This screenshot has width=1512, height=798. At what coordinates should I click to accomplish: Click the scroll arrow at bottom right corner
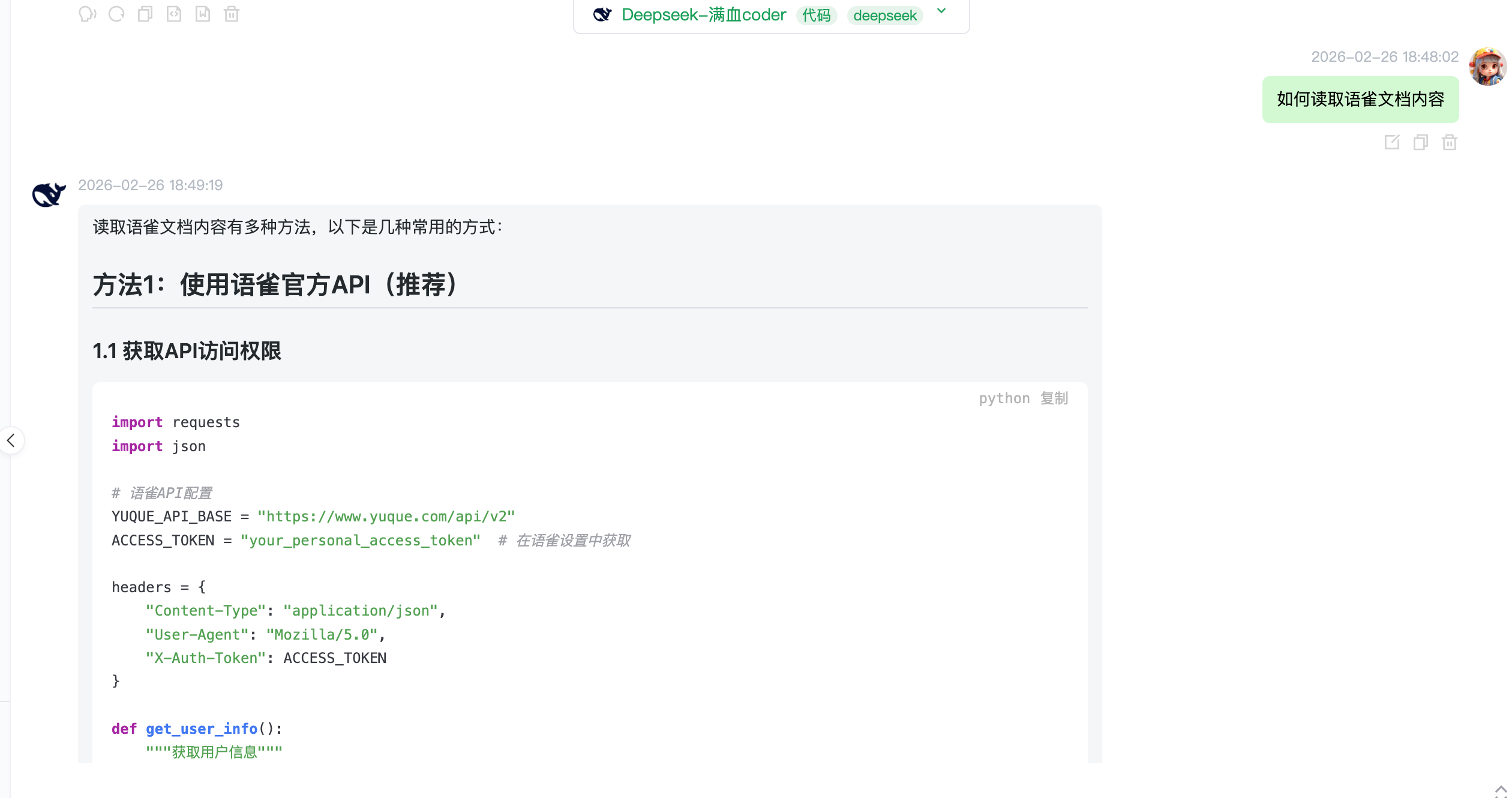[x=1501, y=790]
